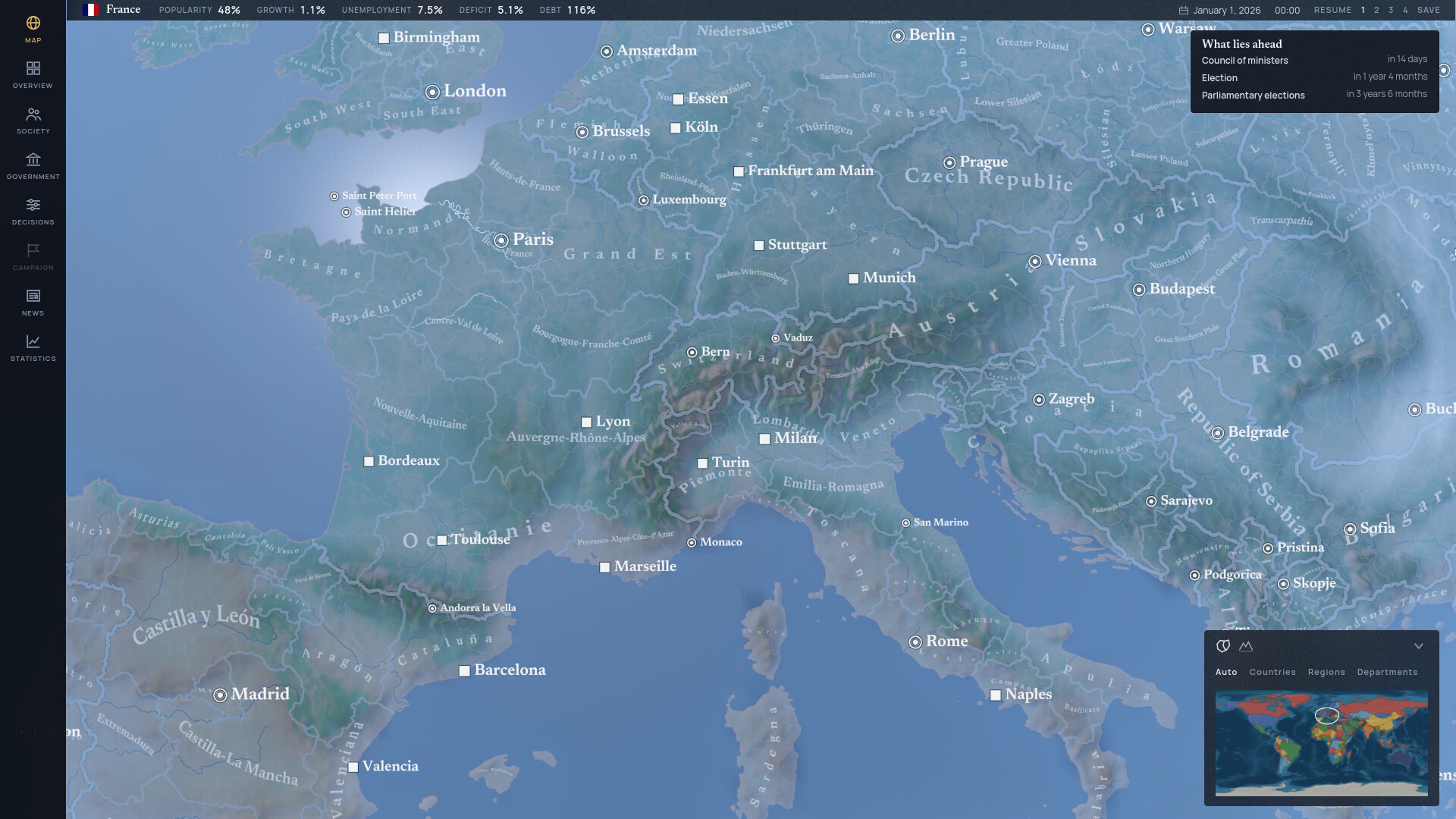Click the Election event row
The image size is (1456, 819).
(x=1314, y=77)
